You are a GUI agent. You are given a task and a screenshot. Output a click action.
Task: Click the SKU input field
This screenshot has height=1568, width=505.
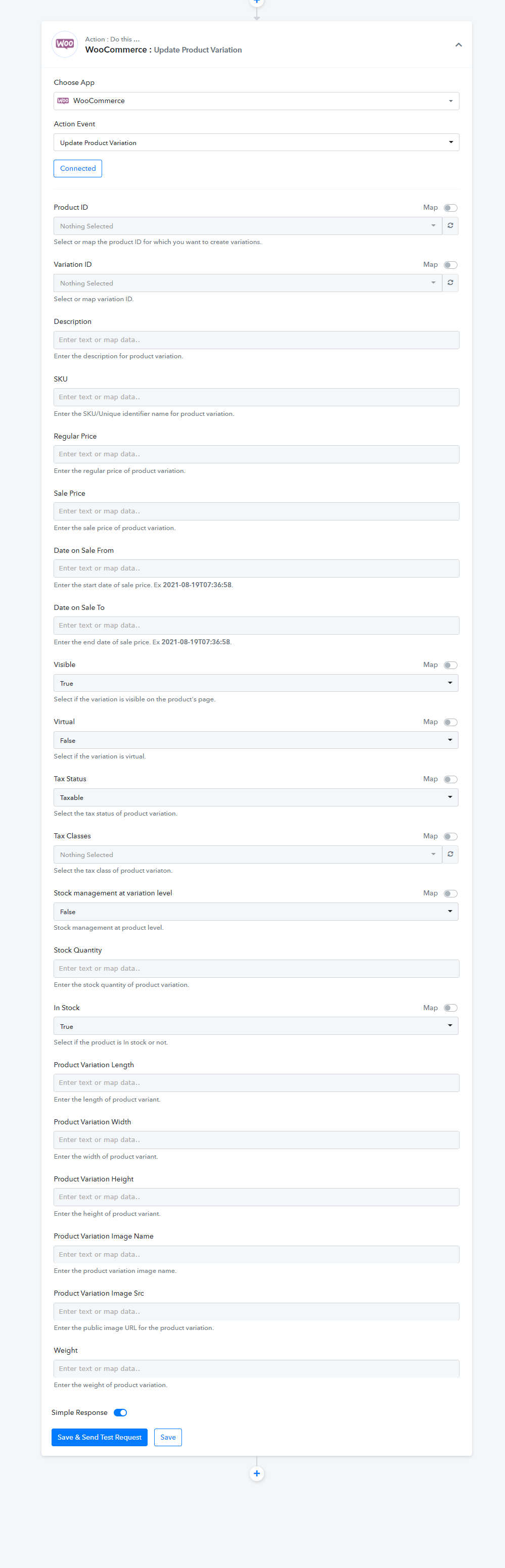[256, 397]
